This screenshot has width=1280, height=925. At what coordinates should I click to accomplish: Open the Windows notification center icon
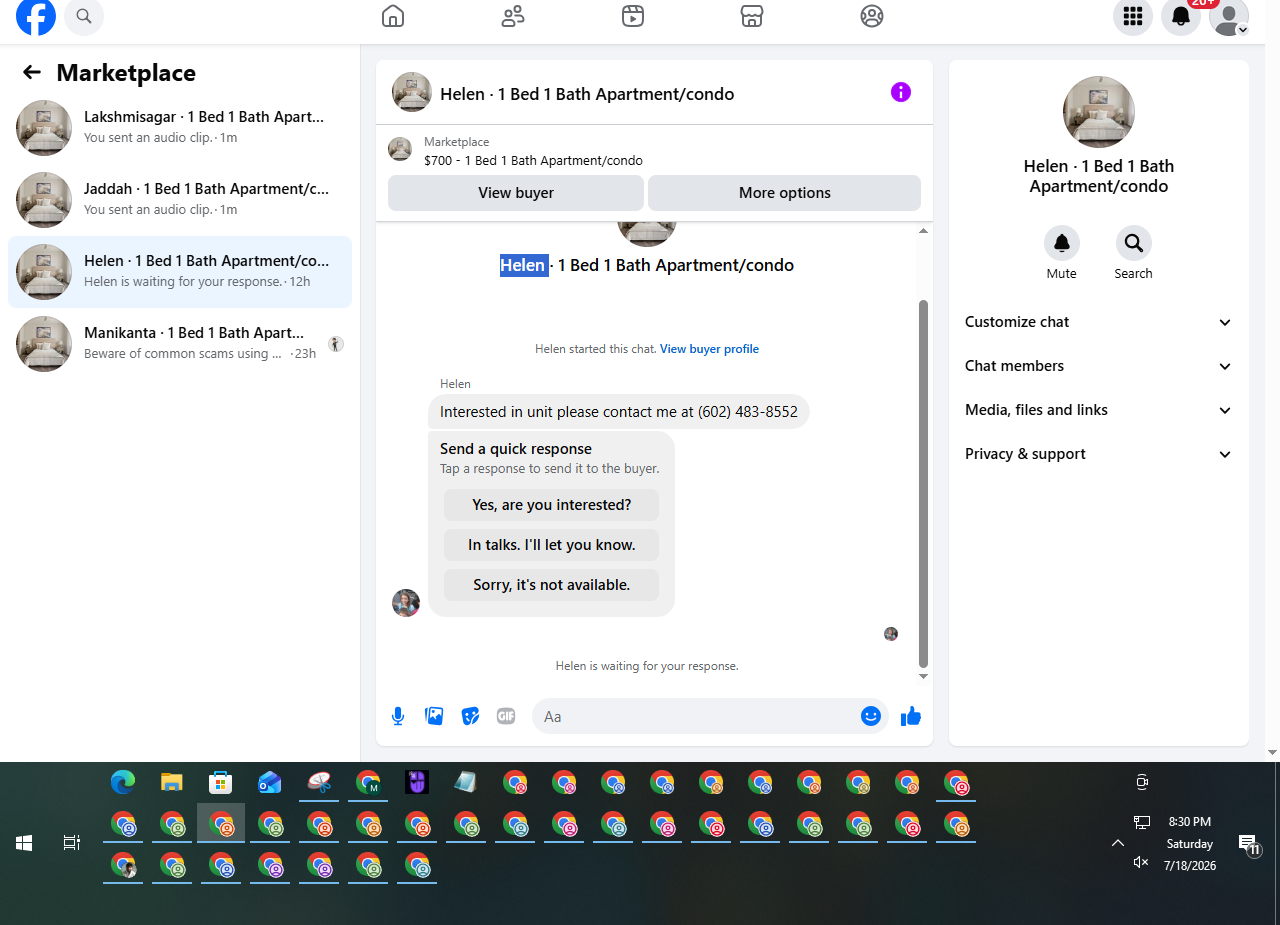click(x=1248, y=844)
